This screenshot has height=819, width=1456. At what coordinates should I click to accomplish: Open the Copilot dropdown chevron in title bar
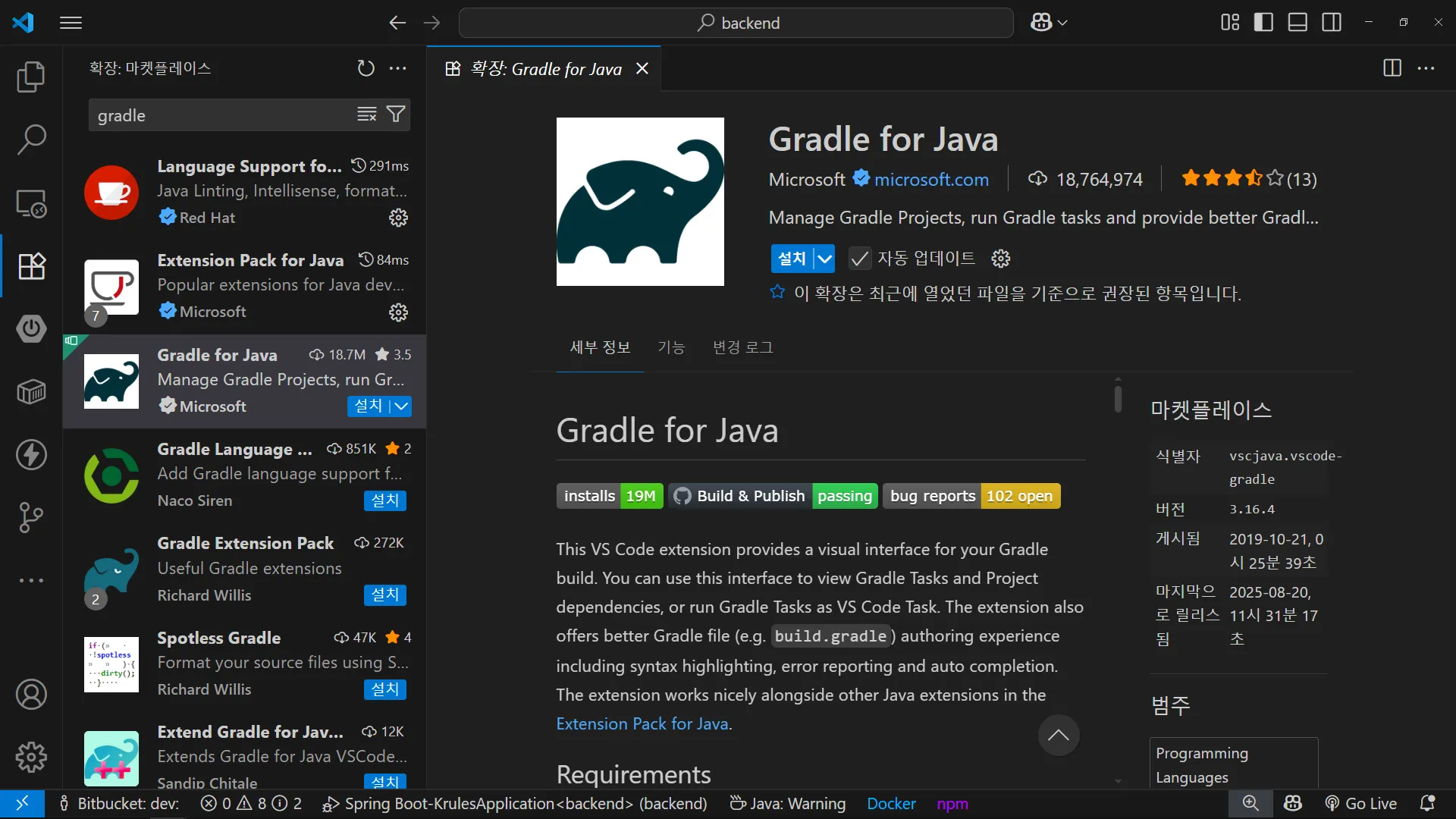coord(1062,23)
